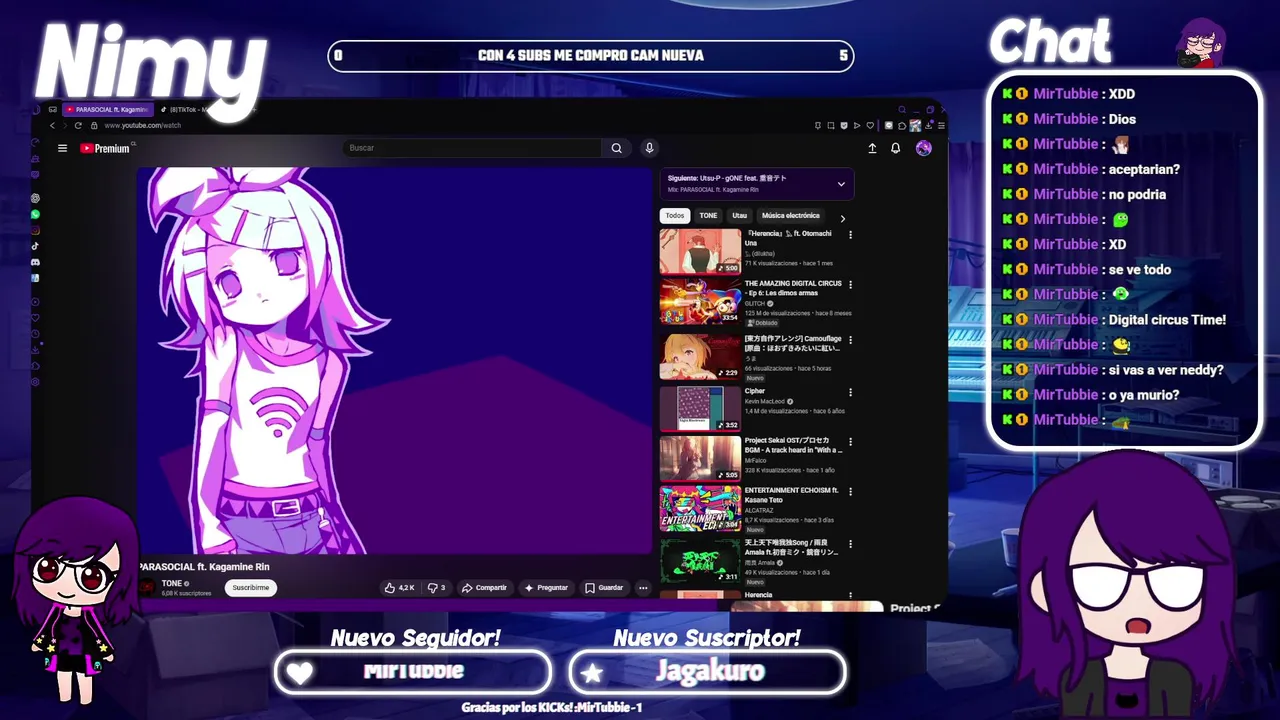1280x720 pixels.
Task: Like the PARASOCIAL video
Action: [x=400, y=588]
